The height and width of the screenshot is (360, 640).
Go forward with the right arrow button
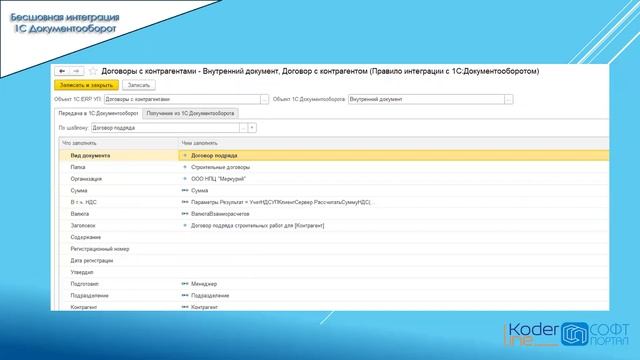(x=76, y=71)
